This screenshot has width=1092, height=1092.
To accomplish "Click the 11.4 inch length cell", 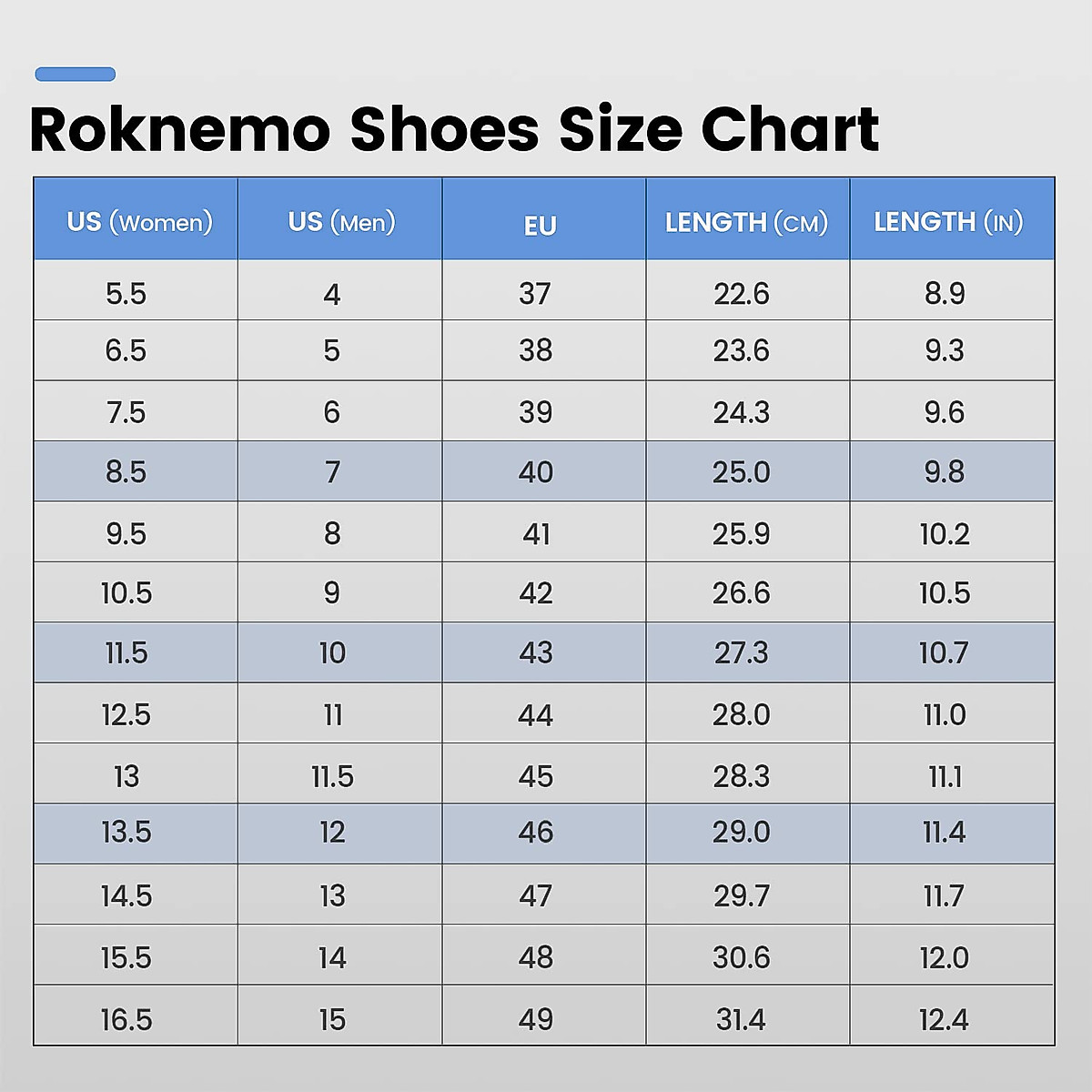I will click(x=945, y=832).
